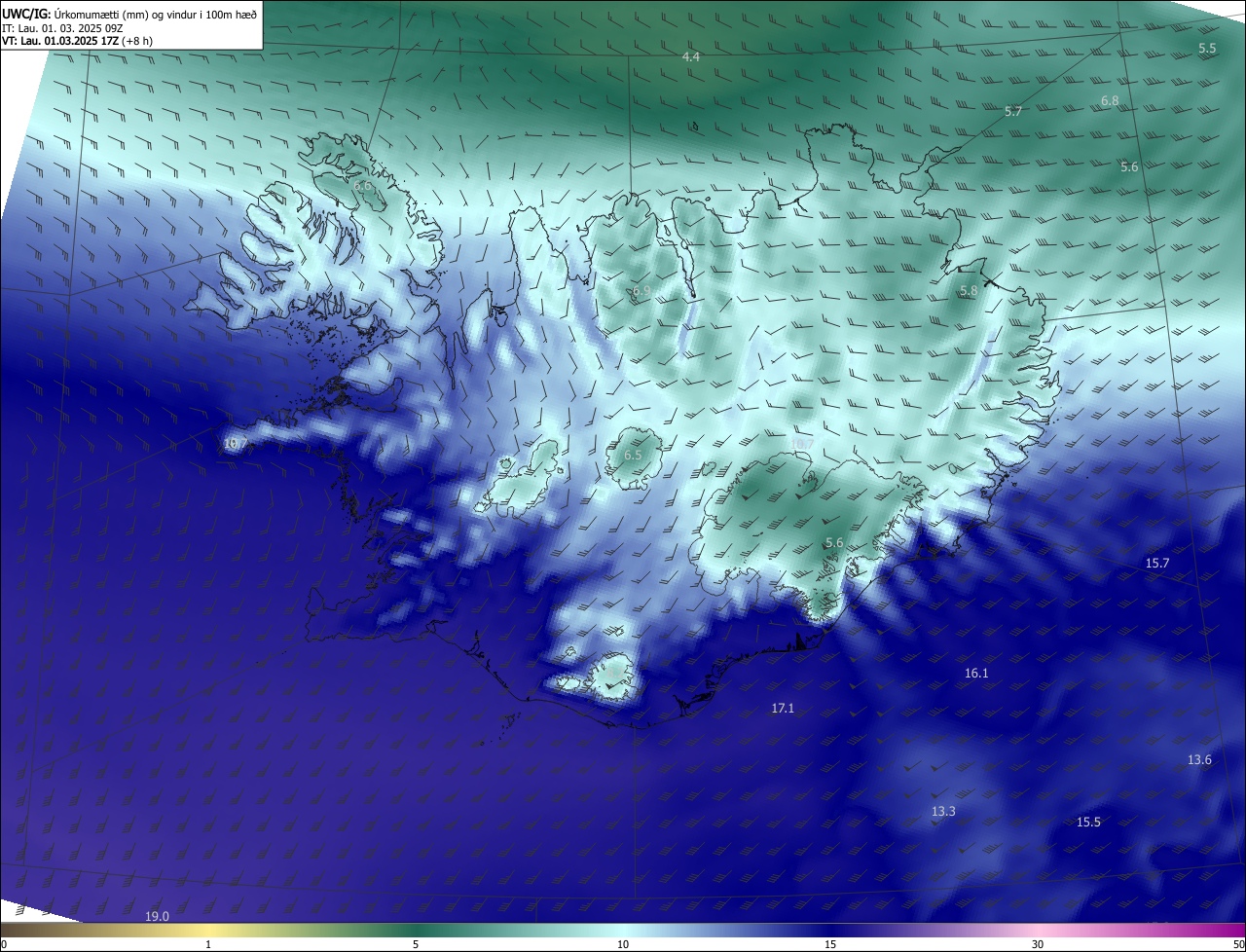Select the 6.6 value in the Westfjords
Screen dimensions: 1246x952
click(363, 185)
